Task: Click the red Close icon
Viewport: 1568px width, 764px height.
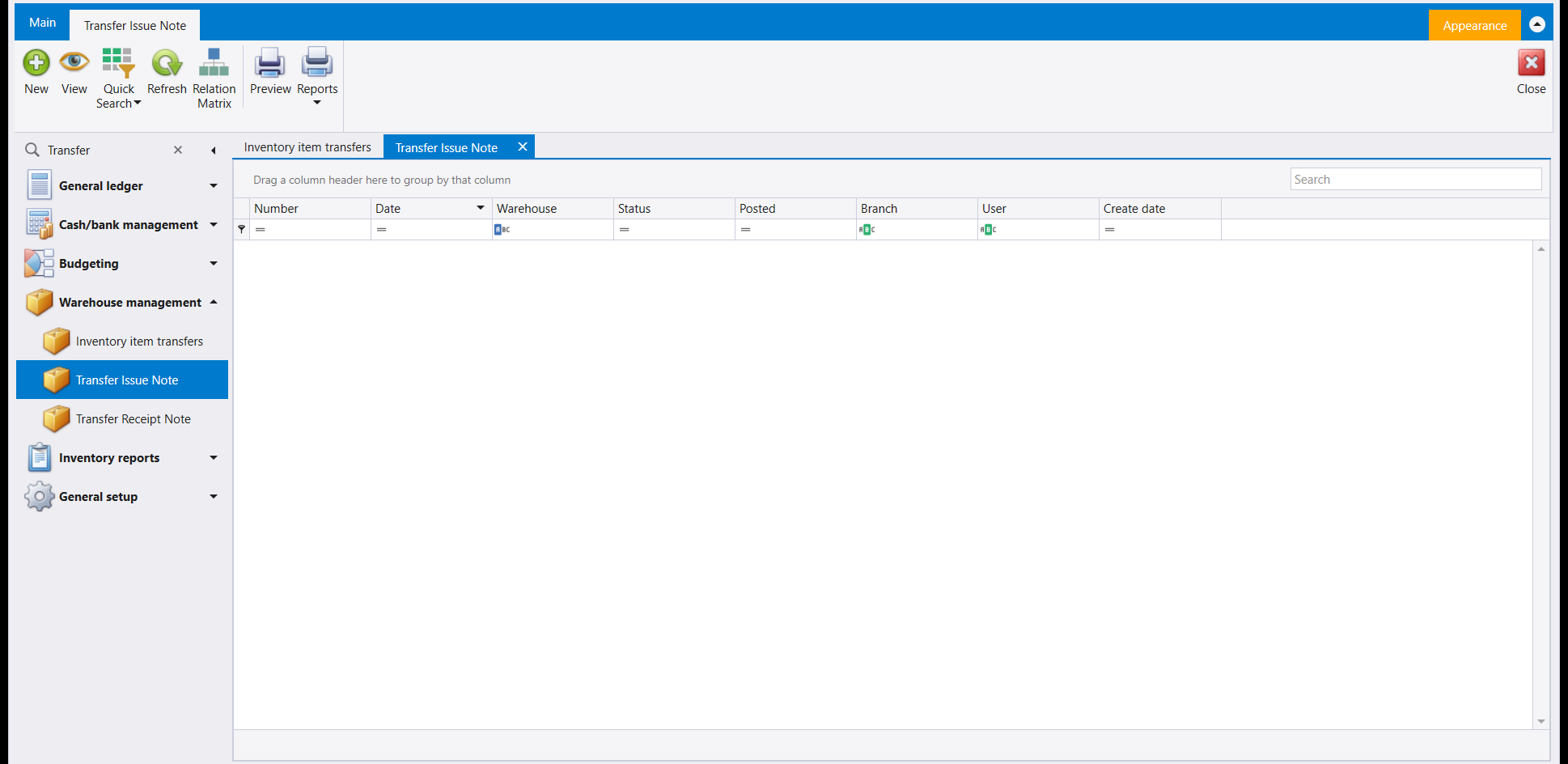Action: click(1531, 63)
